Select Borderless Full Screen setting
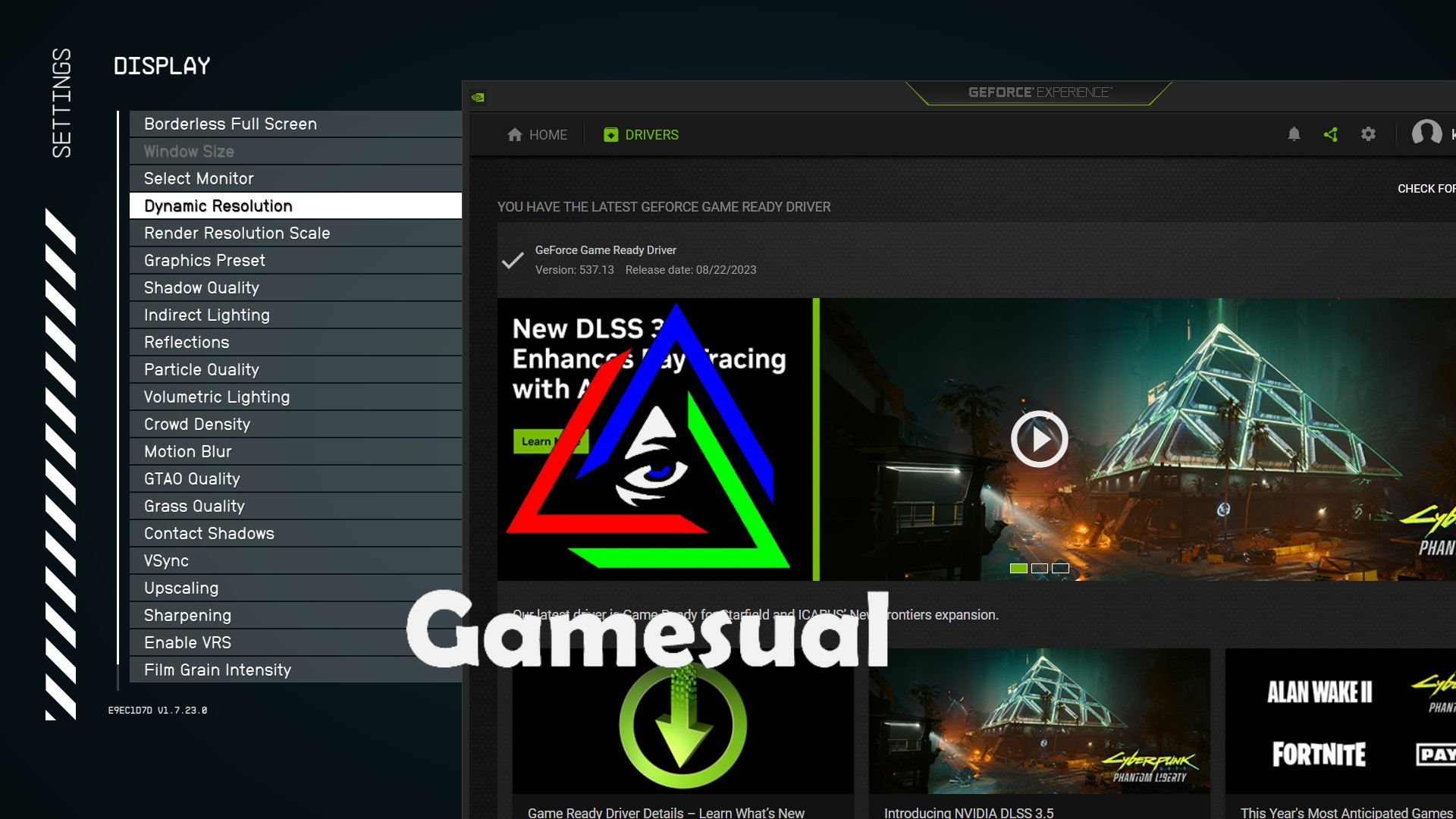This screenshot has height=819, width=1456. [296, 124]
